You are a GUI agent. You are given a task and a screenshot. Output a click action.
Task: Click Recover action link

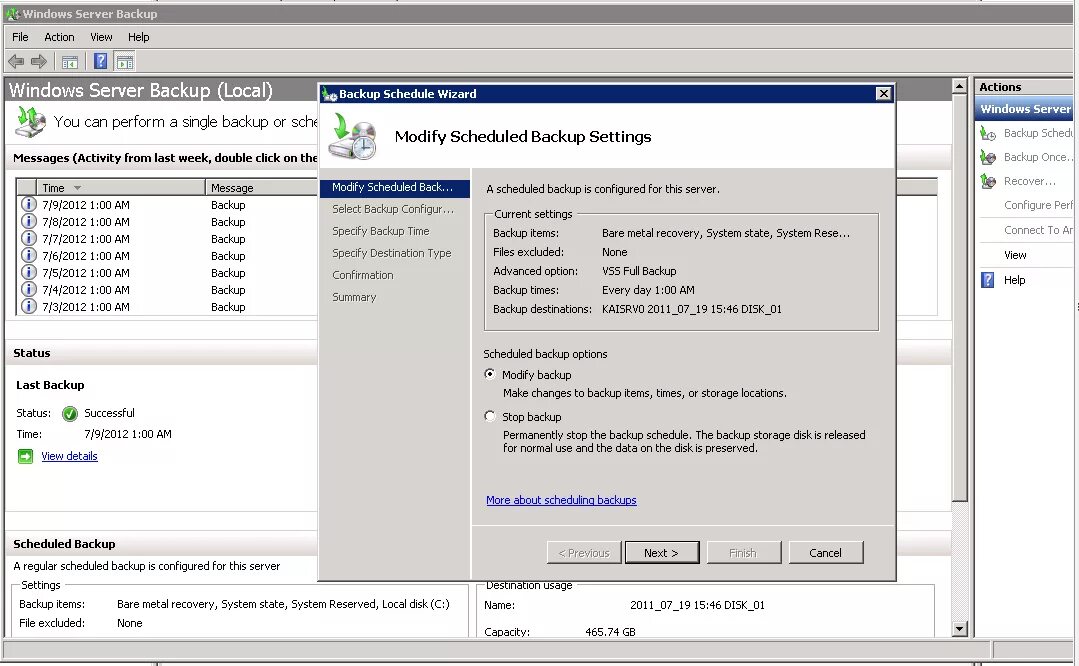pos(1029,182)
